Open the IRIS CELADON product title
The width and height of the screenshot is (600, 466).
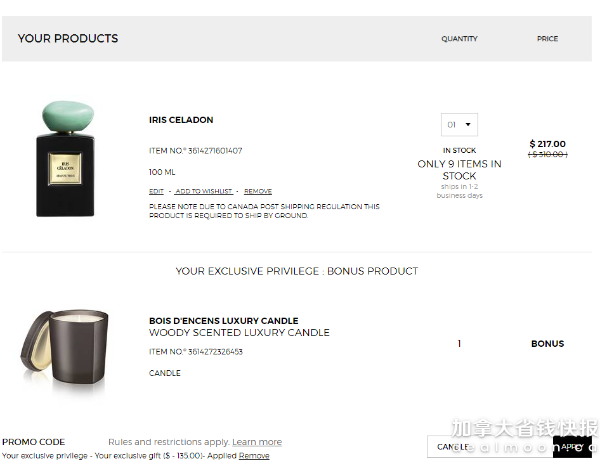pyautogui.click(x=181, y=120)
